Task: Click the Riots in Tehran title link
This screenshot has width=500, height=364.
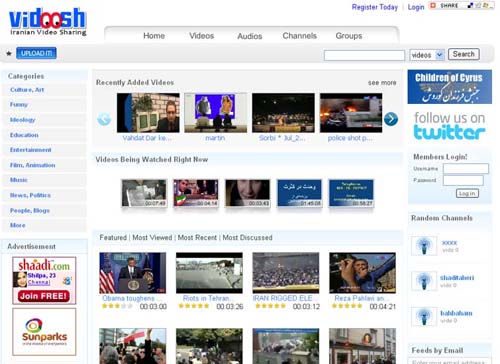Action: point(209,298)
